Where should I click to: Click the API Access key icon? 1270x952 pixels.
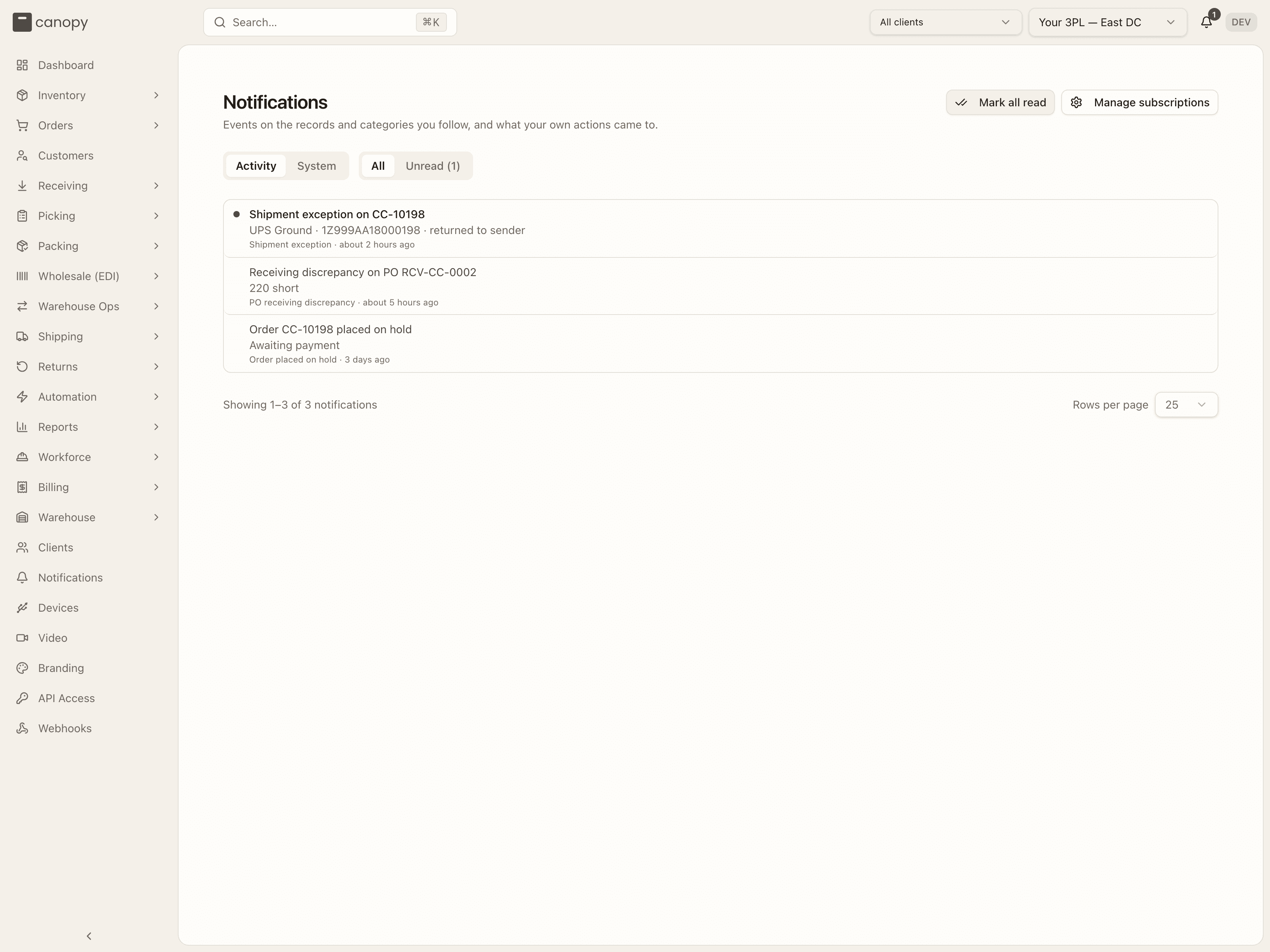coord(22,699)
